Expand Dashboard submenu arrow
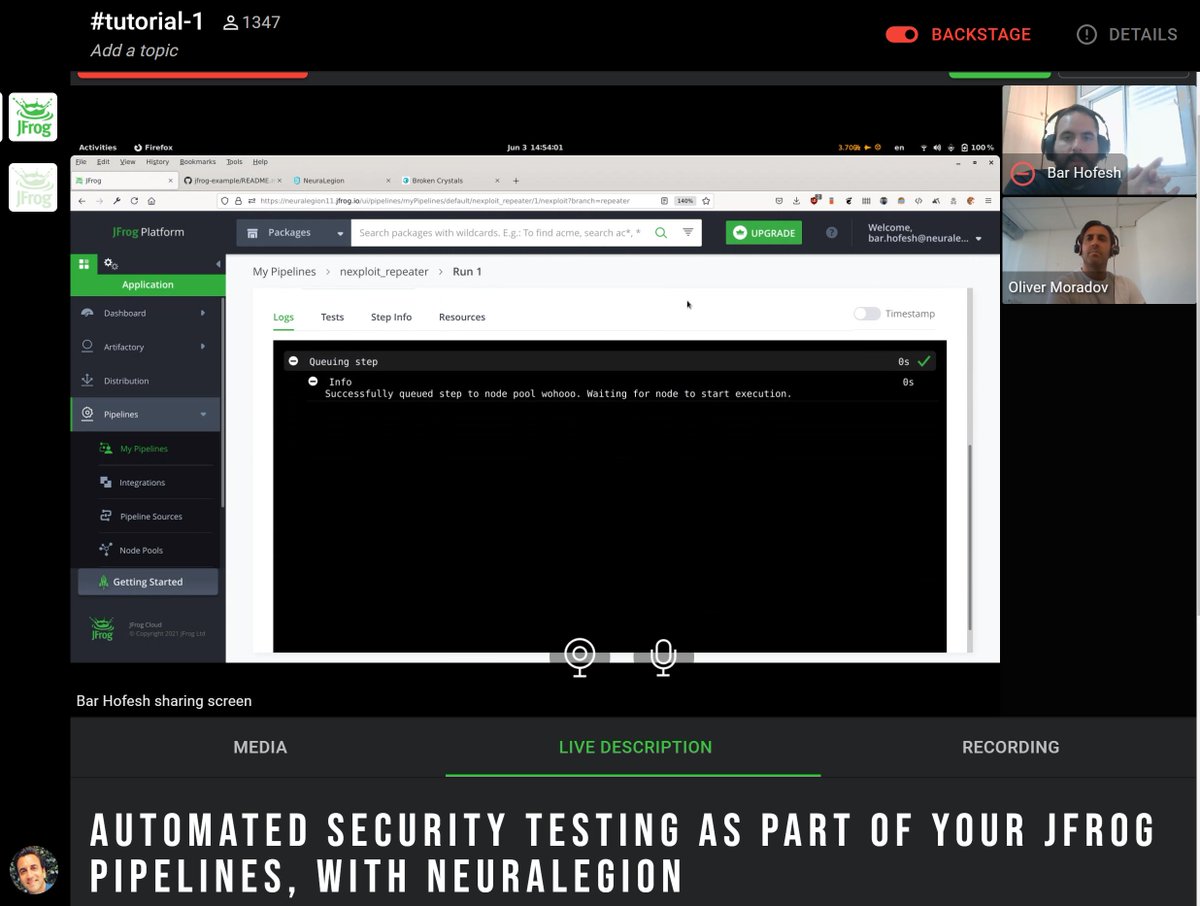Image resolution: width=1200 pixels, height=906 pixels. [203, 313]
